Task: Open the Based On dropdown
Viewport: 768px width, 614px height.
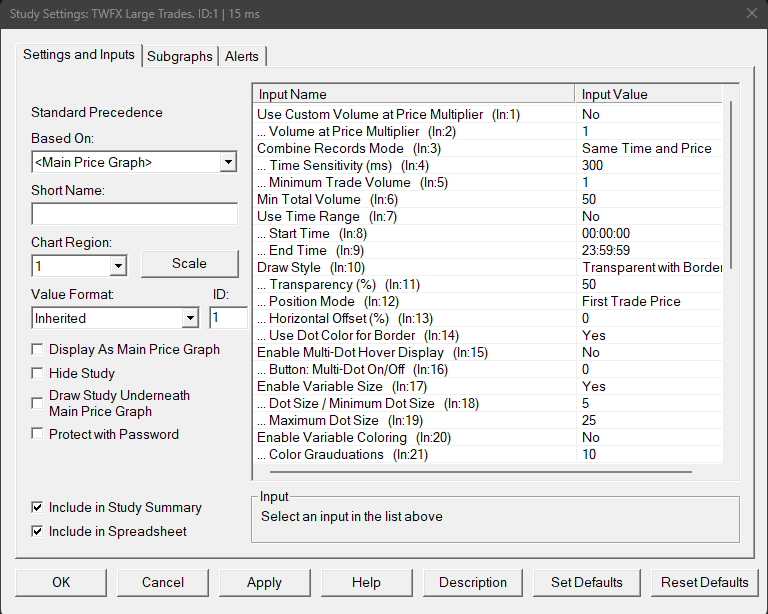Action: [x=228, y=162]
